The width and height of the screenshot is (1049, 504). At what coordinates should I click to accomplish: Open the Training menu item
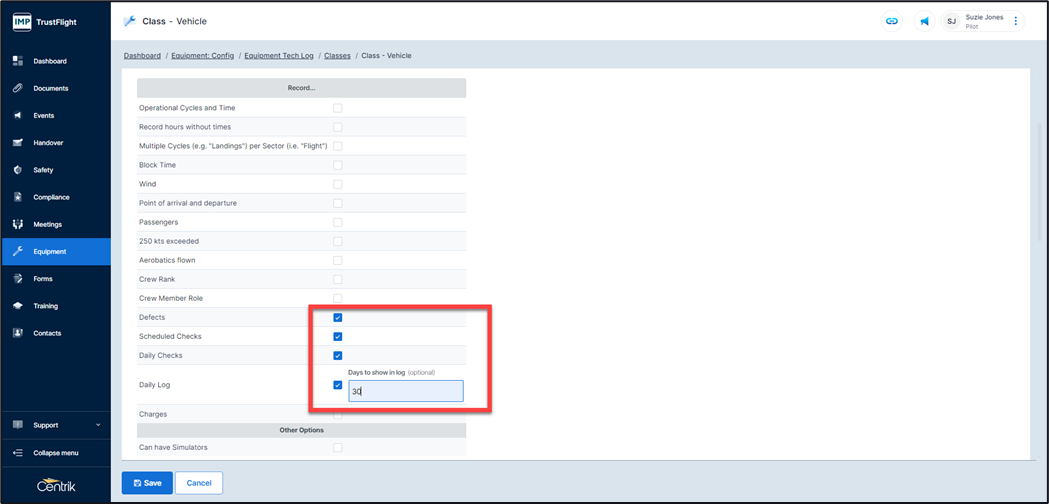click(56, 306)
